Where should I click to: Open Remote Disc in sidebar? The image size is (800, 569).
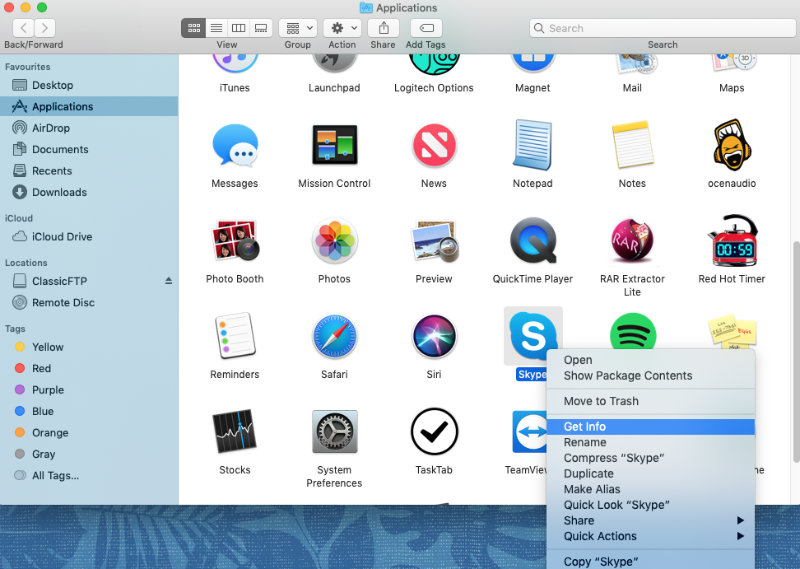click(89, 303)
